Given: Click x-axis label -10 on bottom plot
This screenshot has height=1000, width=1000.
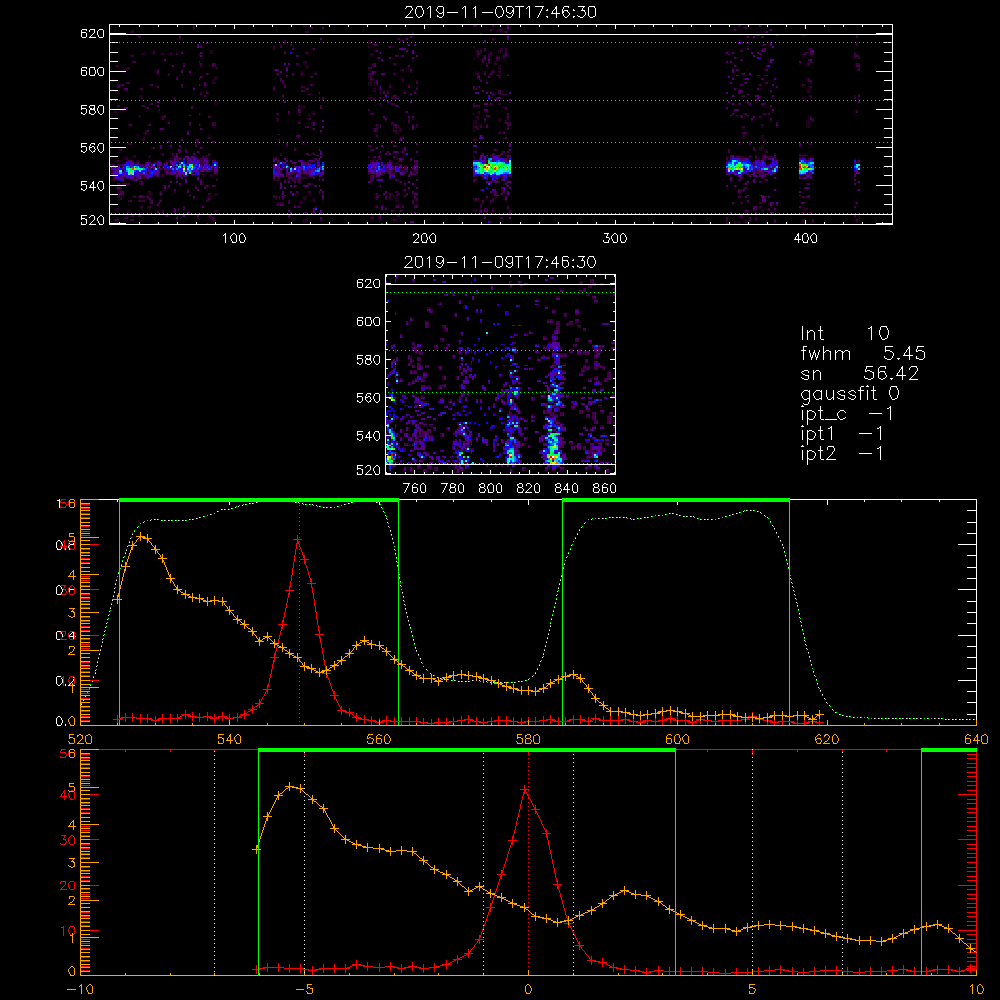Looking at the screenshot, I should pyautogui.click(x=80, y=990).
